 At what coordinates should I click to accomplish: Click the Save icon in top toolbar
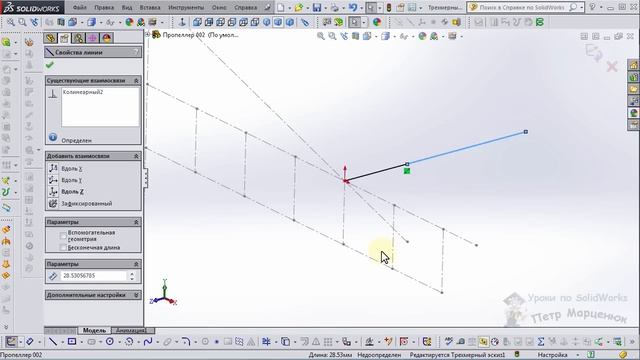(317, 7)
